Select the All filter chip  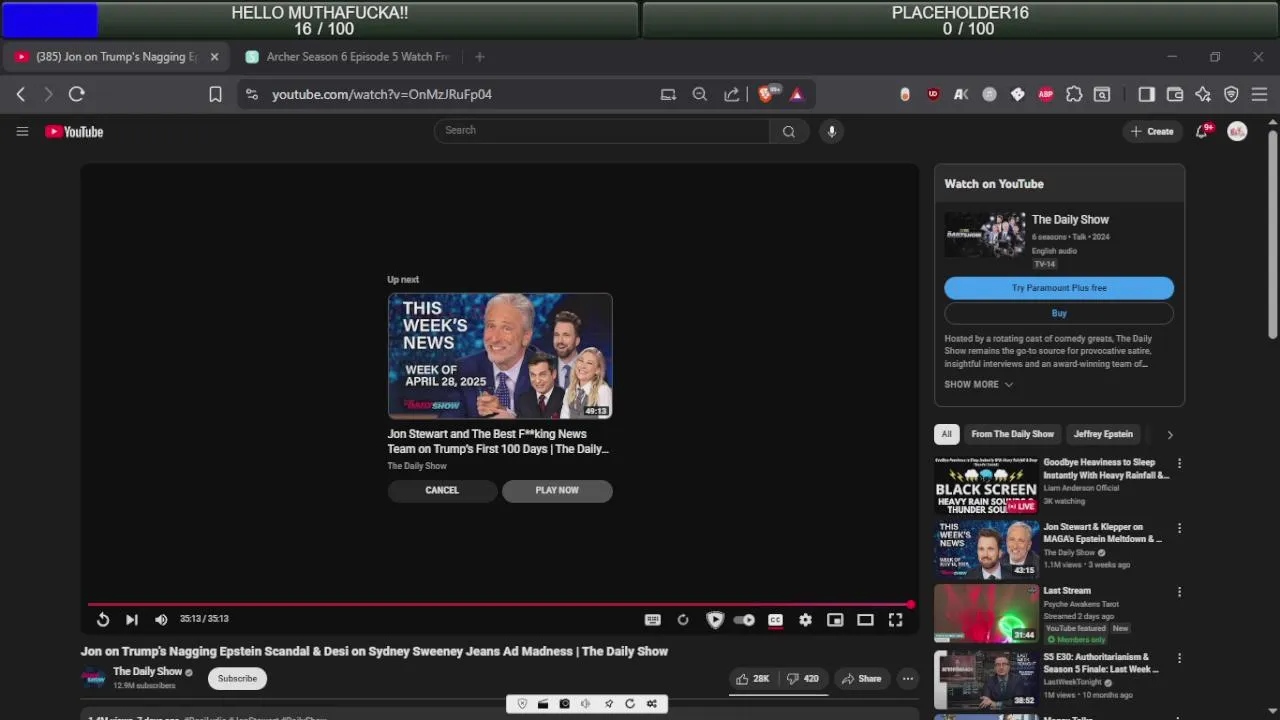[x=946, y=434]
